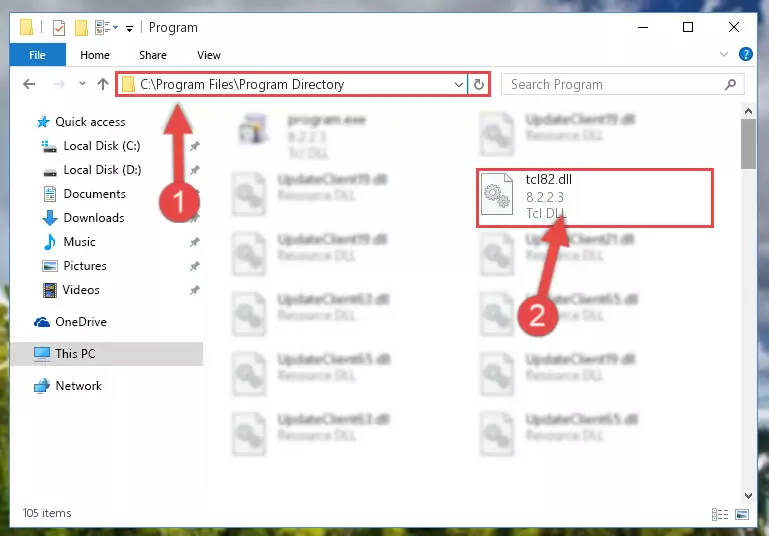This screenshot has height=536, width=769.
Task: Select the tcl82.dll file
Action: pos(594,198)
